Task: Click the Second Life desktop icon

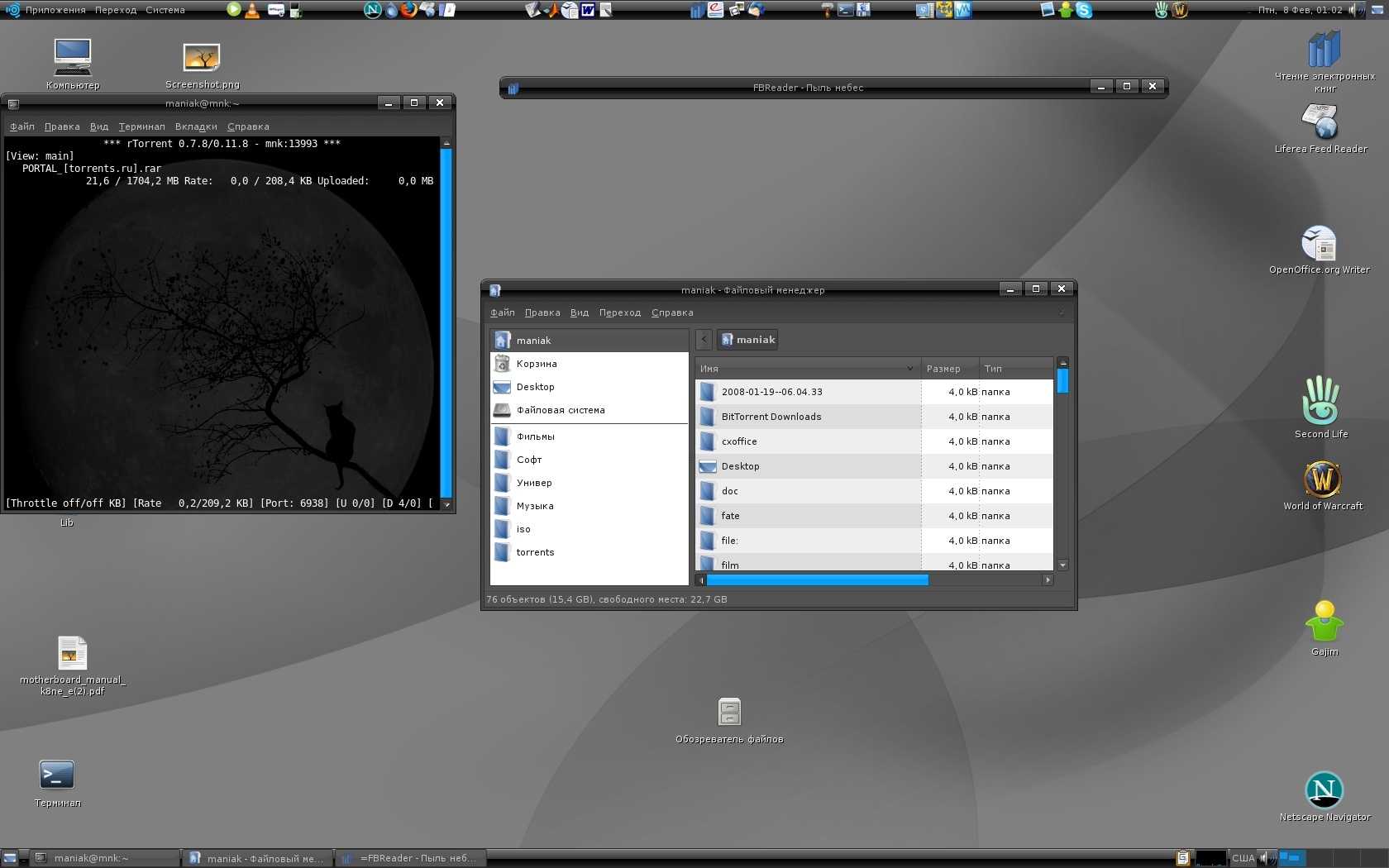Action: tap(1320, 402)
